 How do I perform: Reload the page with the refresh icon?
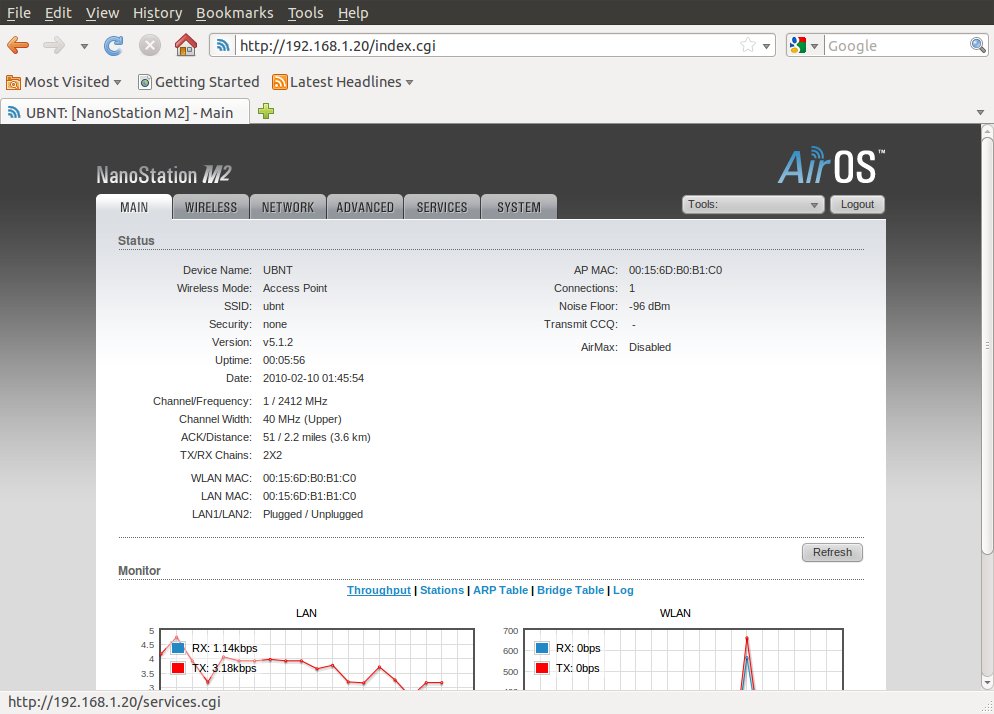113,45
